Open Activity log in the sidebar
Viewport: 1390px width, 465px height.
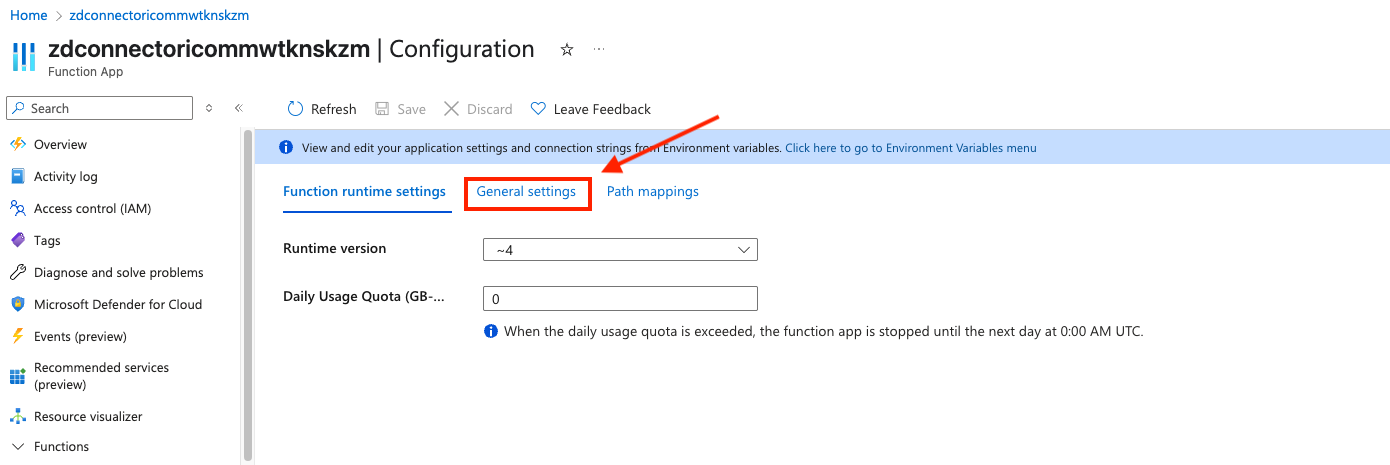pyautogui.click(x=66, y=176)
